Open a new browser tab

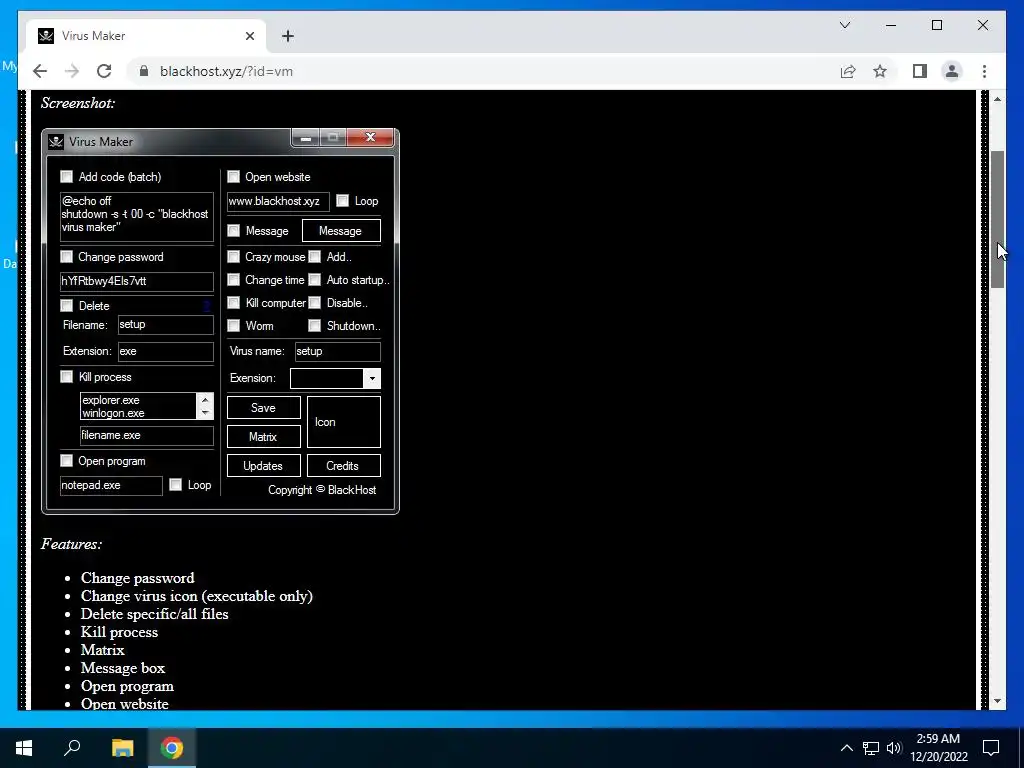[x=288, y=36]
